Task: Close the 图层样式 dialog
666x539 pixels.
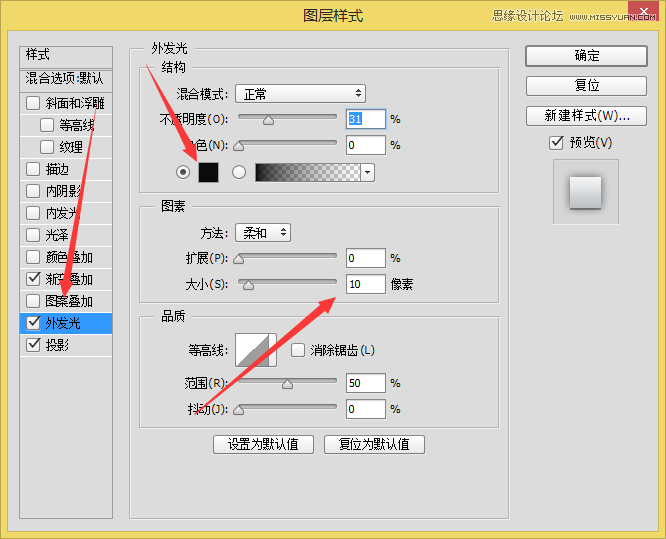Action: click(x=643, y=11)
